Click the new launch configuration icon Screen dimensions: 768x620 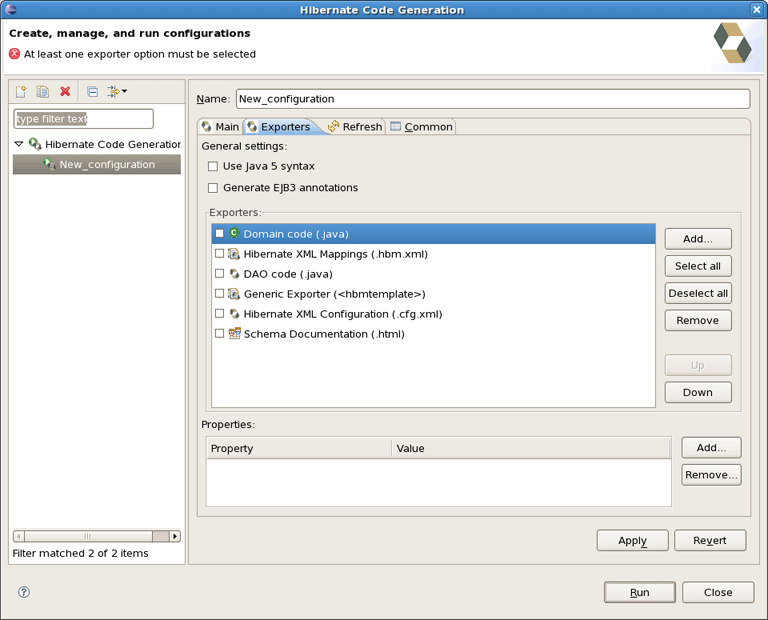tap(21, 92)
